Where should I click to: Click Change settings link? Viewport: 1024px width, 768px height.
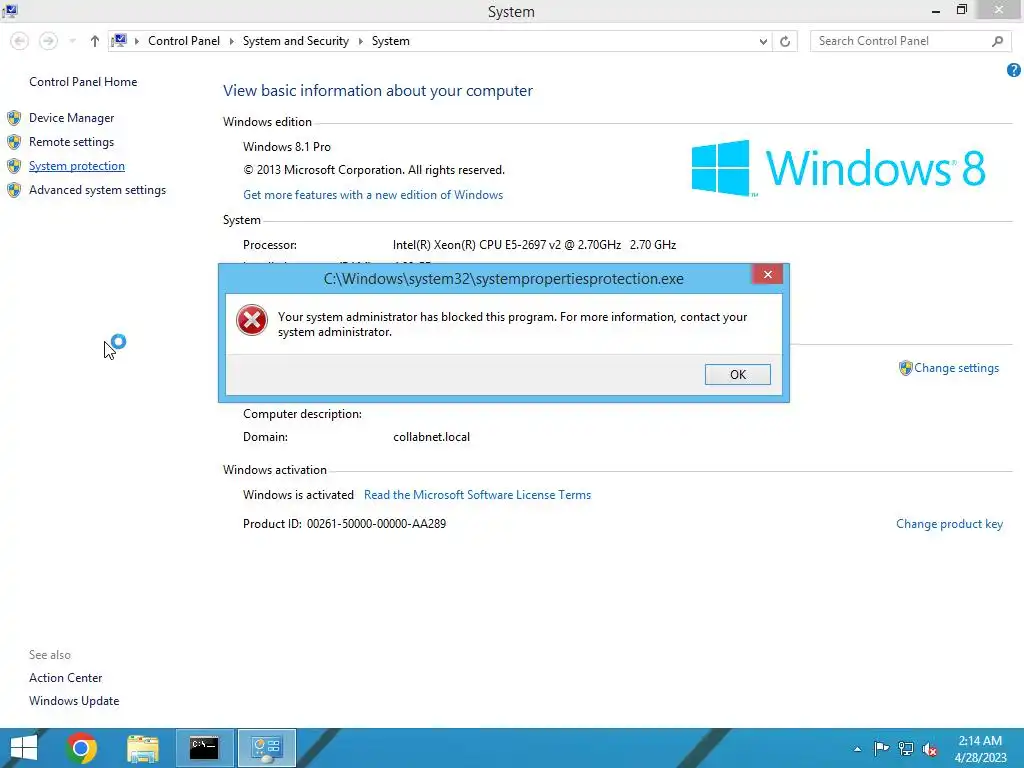coord(956,368)
